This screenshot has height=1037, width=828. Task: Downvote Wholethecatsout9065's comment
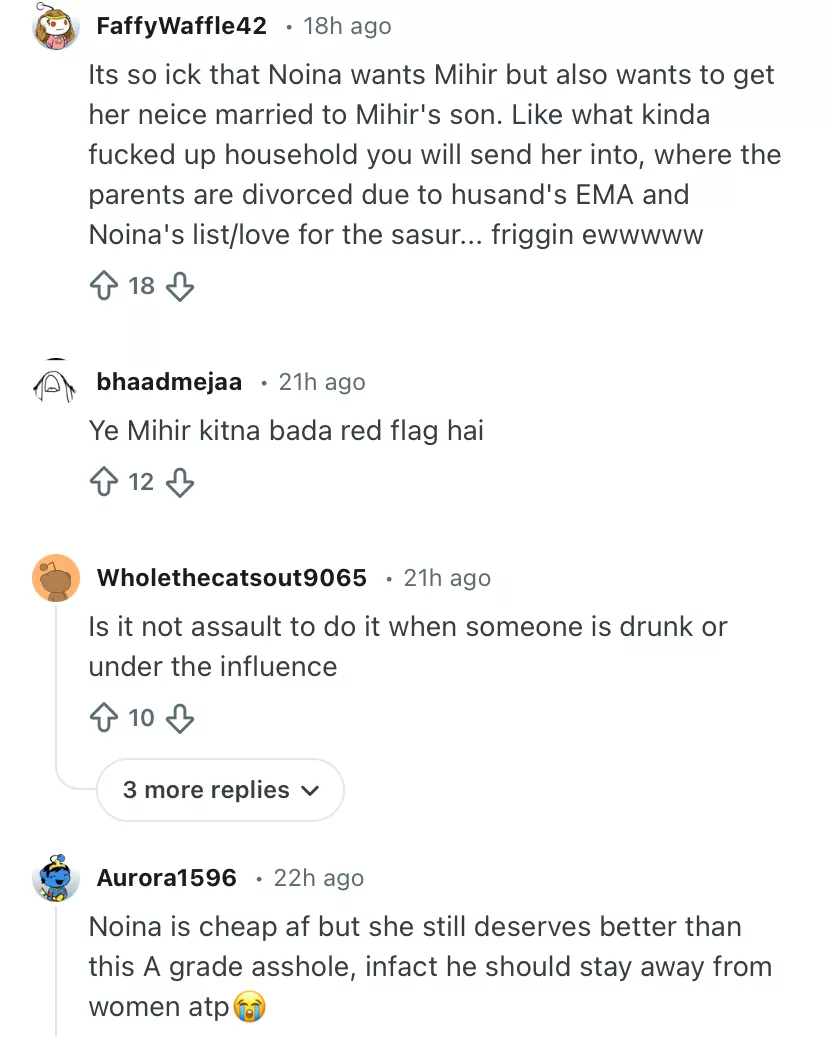pyautogui.click(x=178, y=718)
